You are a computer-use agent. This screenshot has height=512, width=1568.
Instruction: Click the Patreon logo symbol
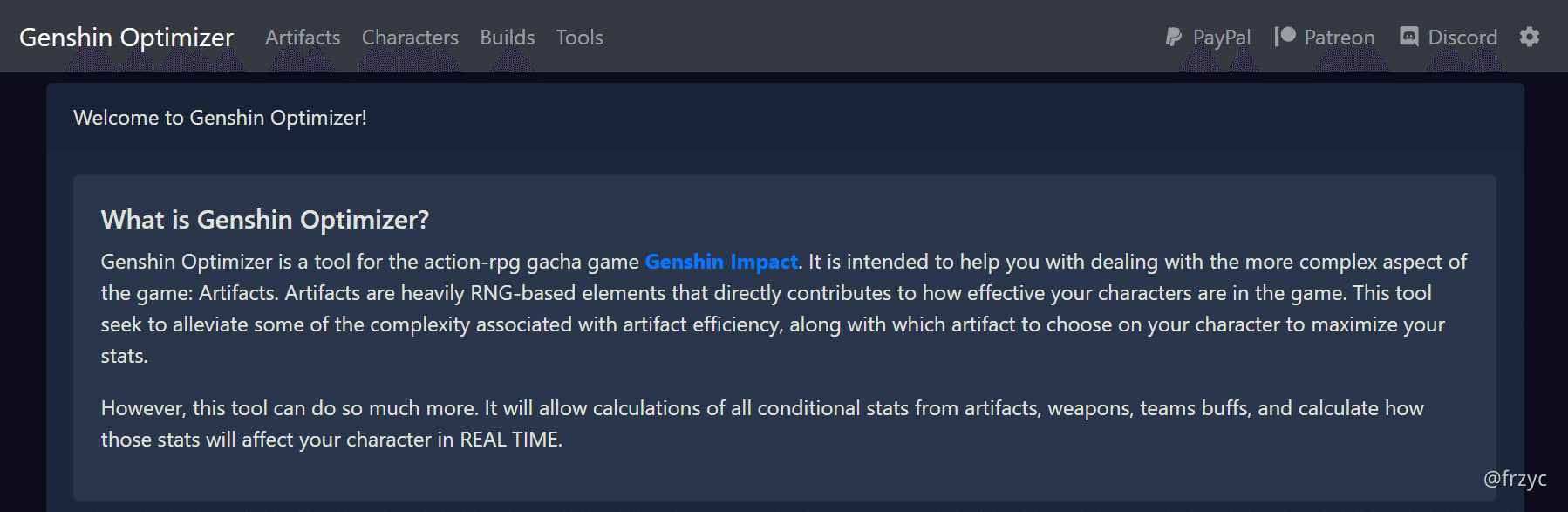[x=1283, y=37]
